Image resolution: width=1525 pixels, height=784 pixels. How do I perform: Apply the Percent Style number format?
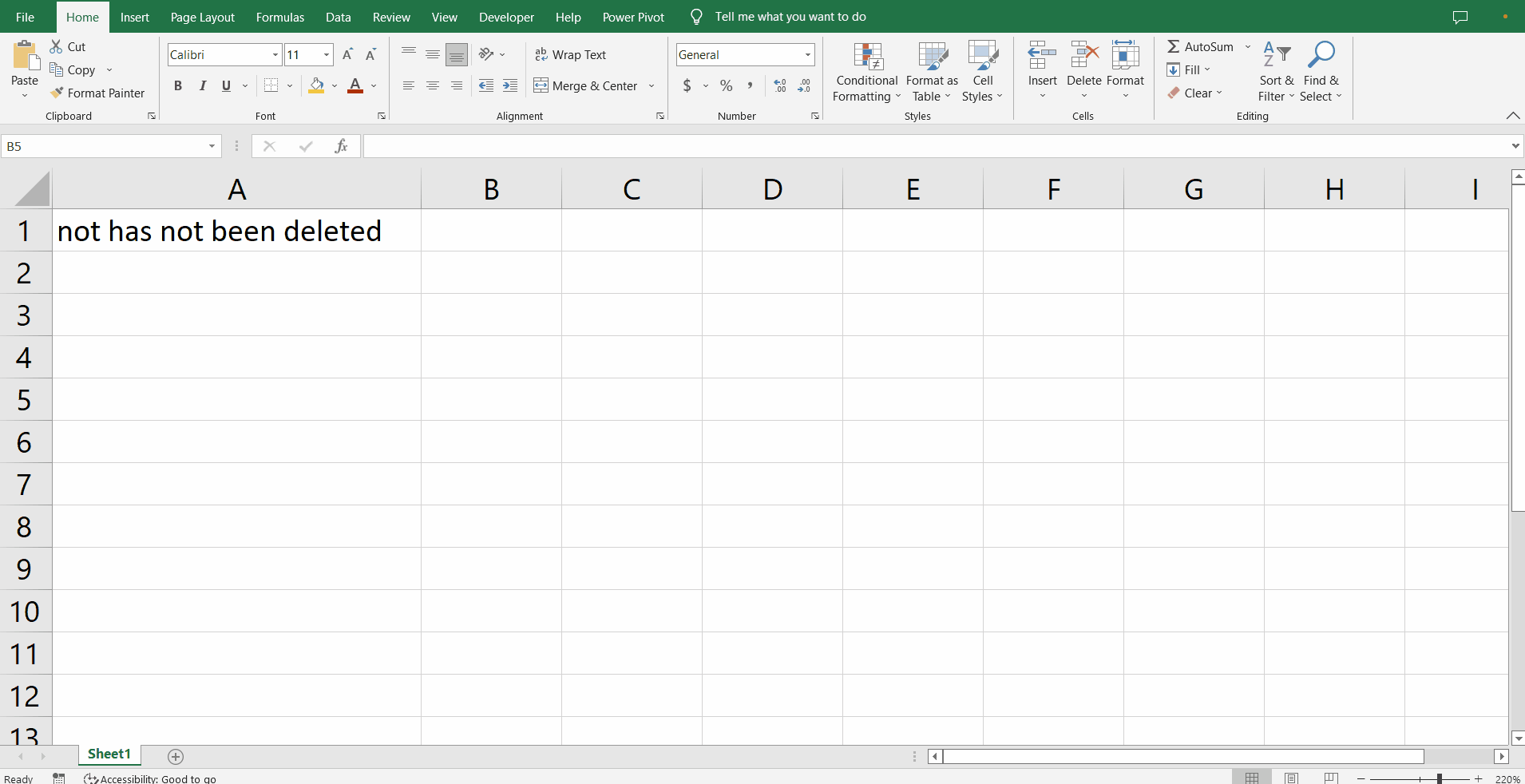pos(726,85)
